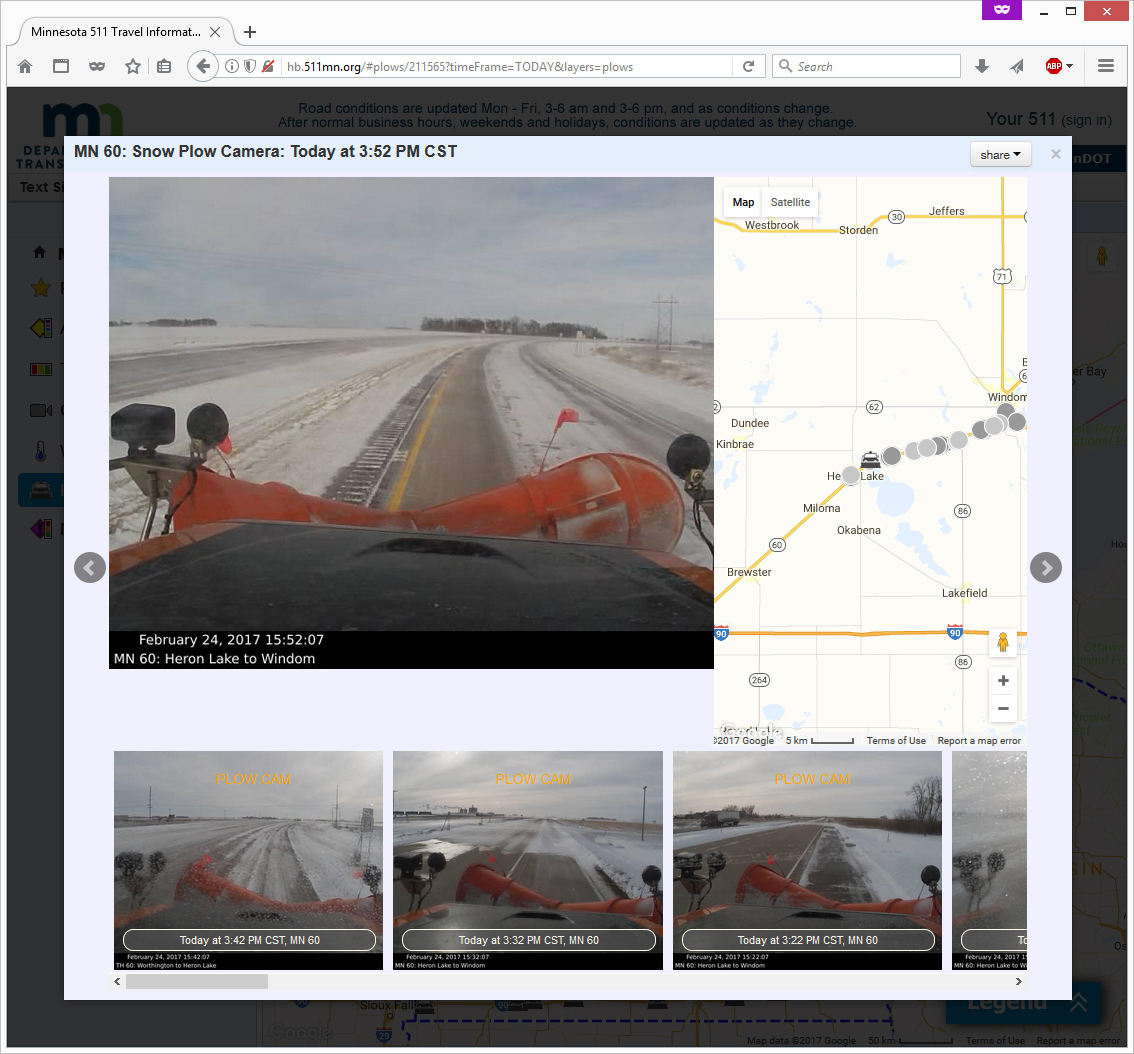This screenshot has height=1054, width=1134.
Task: Click Report a map error link in mini map
Action: 979,741
